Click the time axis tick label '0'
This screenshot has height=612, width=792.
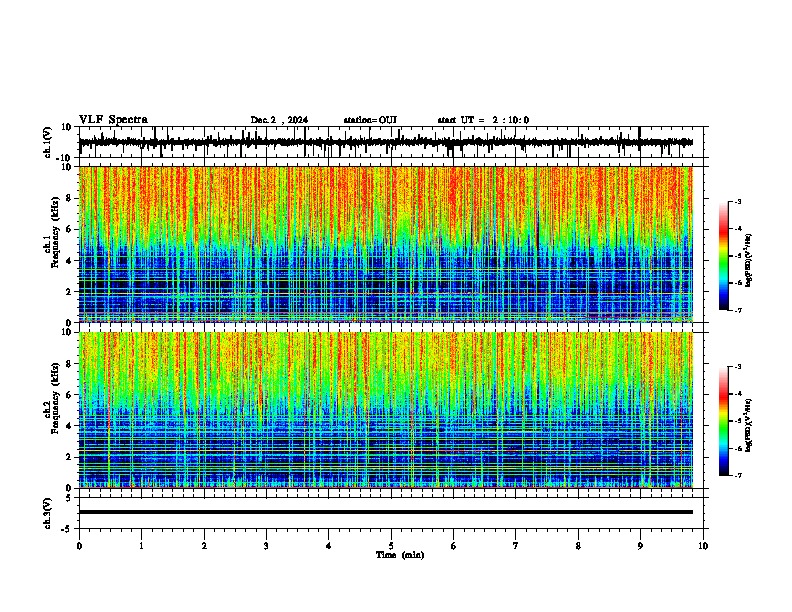79,546
